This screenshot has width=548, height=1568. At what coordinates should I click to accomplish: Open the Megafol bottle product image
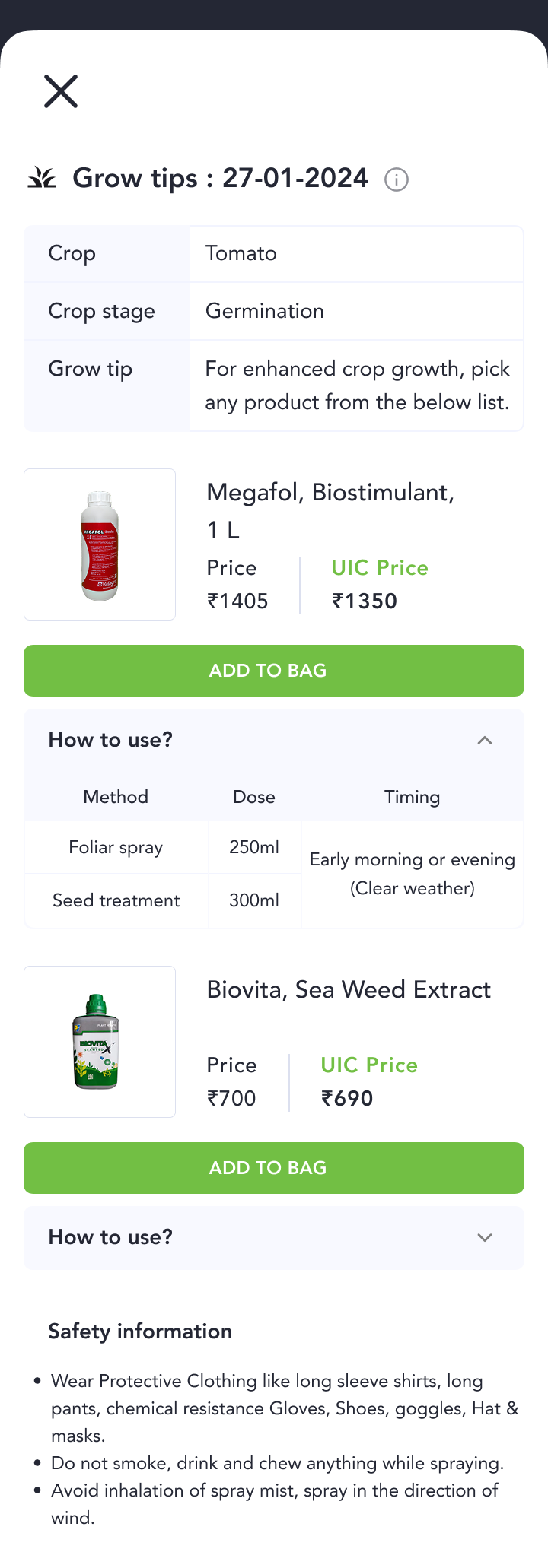[x=100, y=544]
